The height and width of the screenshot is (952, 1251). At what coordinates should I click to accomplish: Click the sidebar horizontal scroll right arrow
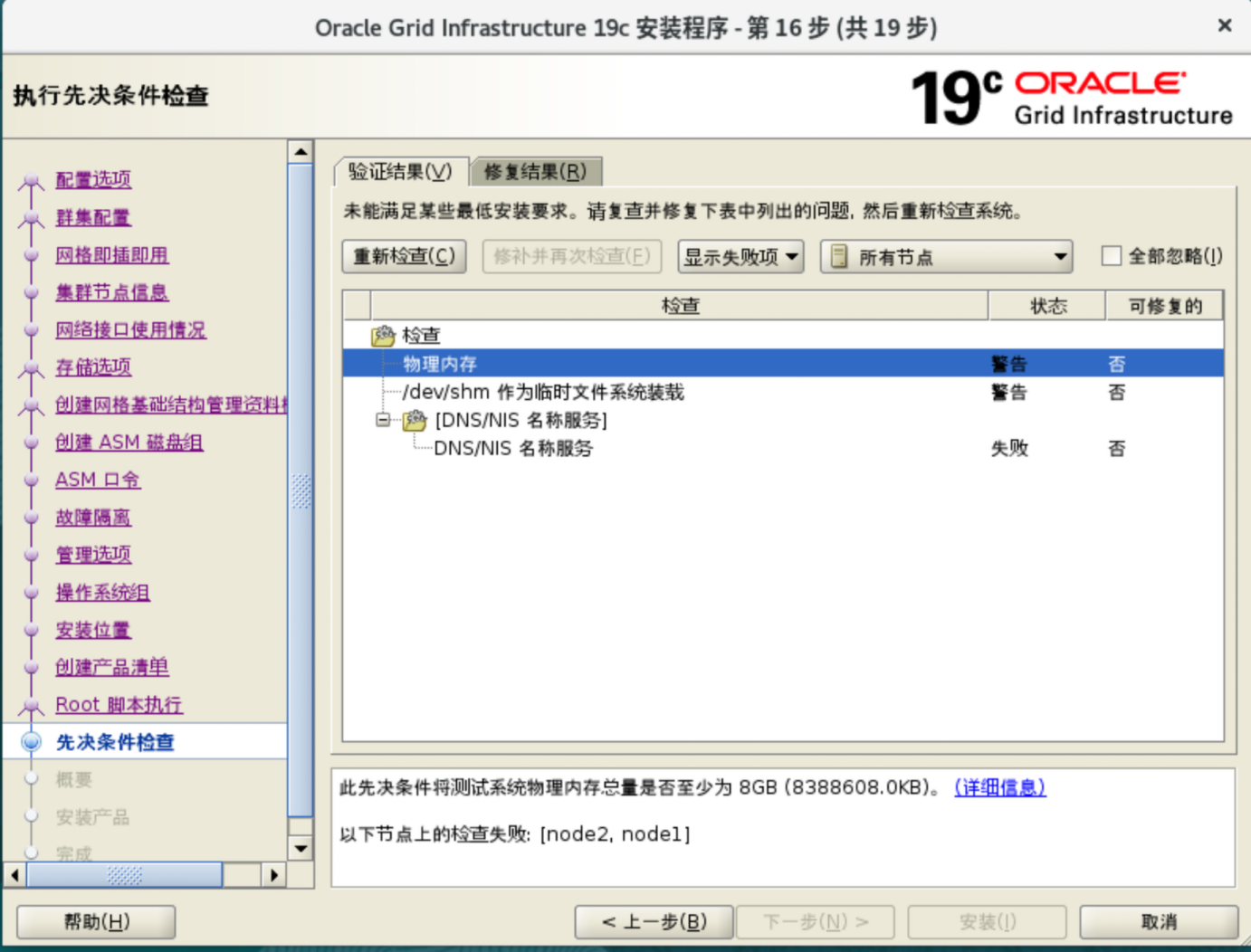274,875
